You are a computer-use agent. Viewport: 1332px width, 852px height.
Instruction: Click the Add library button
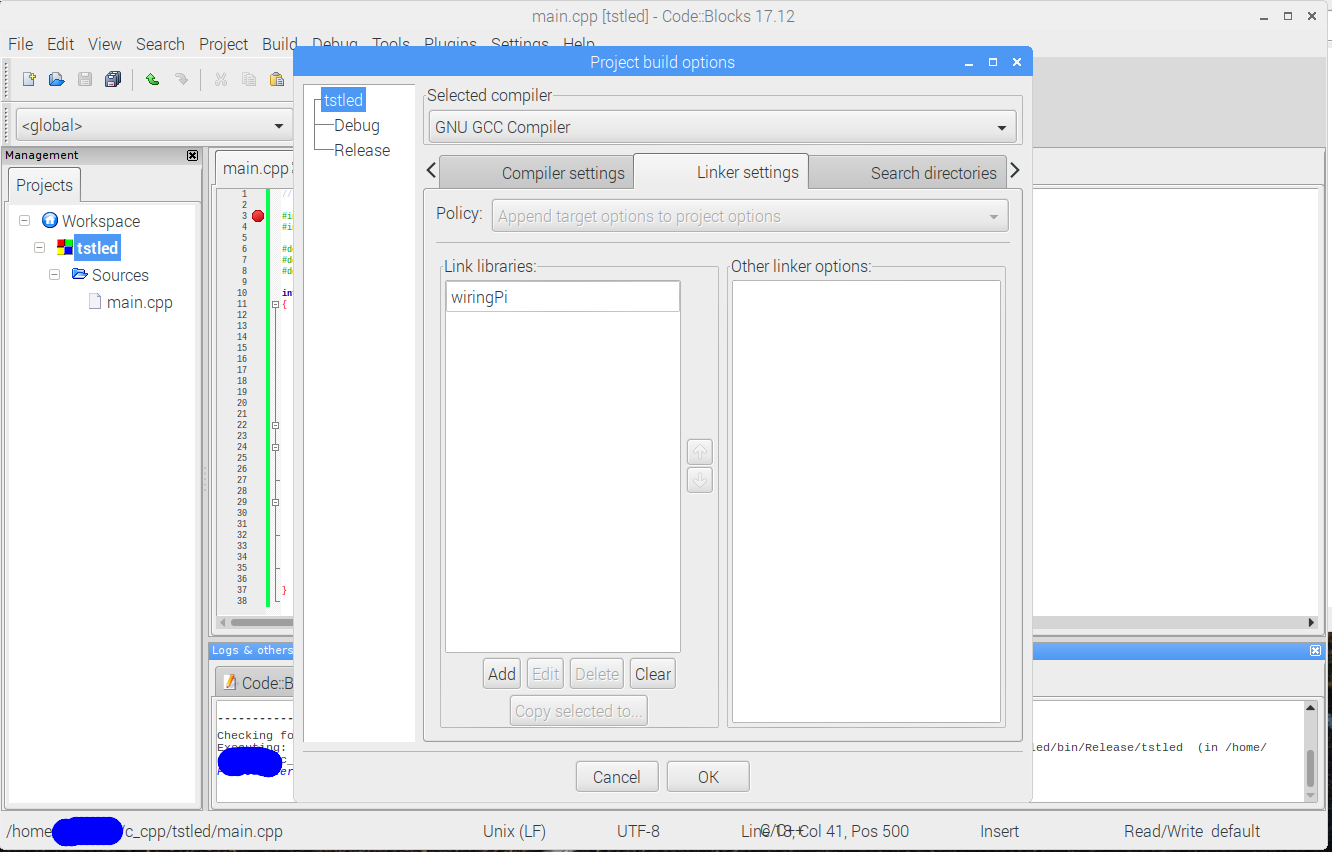[x=502, y=674]
